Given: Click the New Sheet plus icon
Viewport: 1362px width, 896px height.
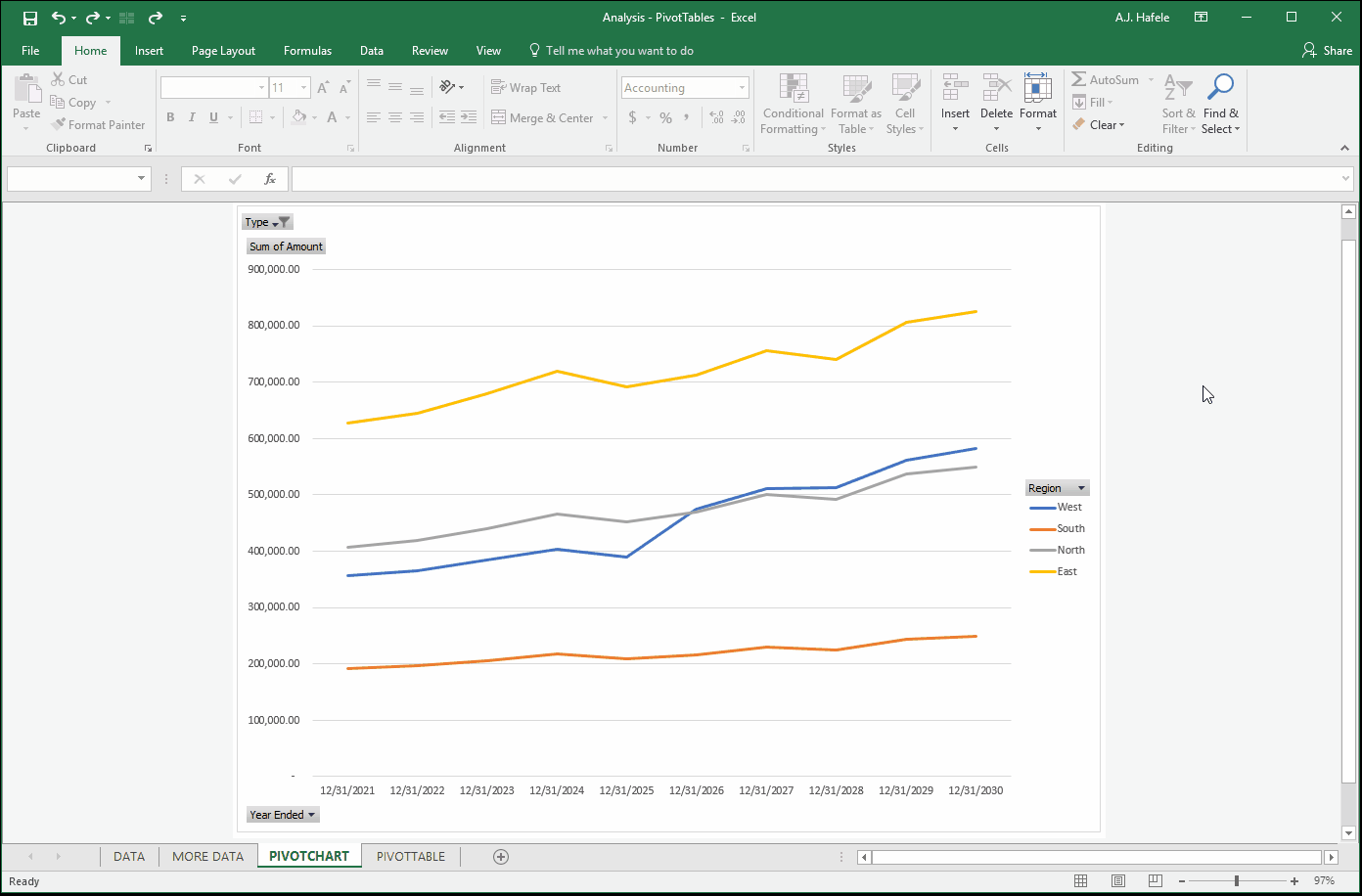Looking at the screenshot, I should [x=501, y=857].
